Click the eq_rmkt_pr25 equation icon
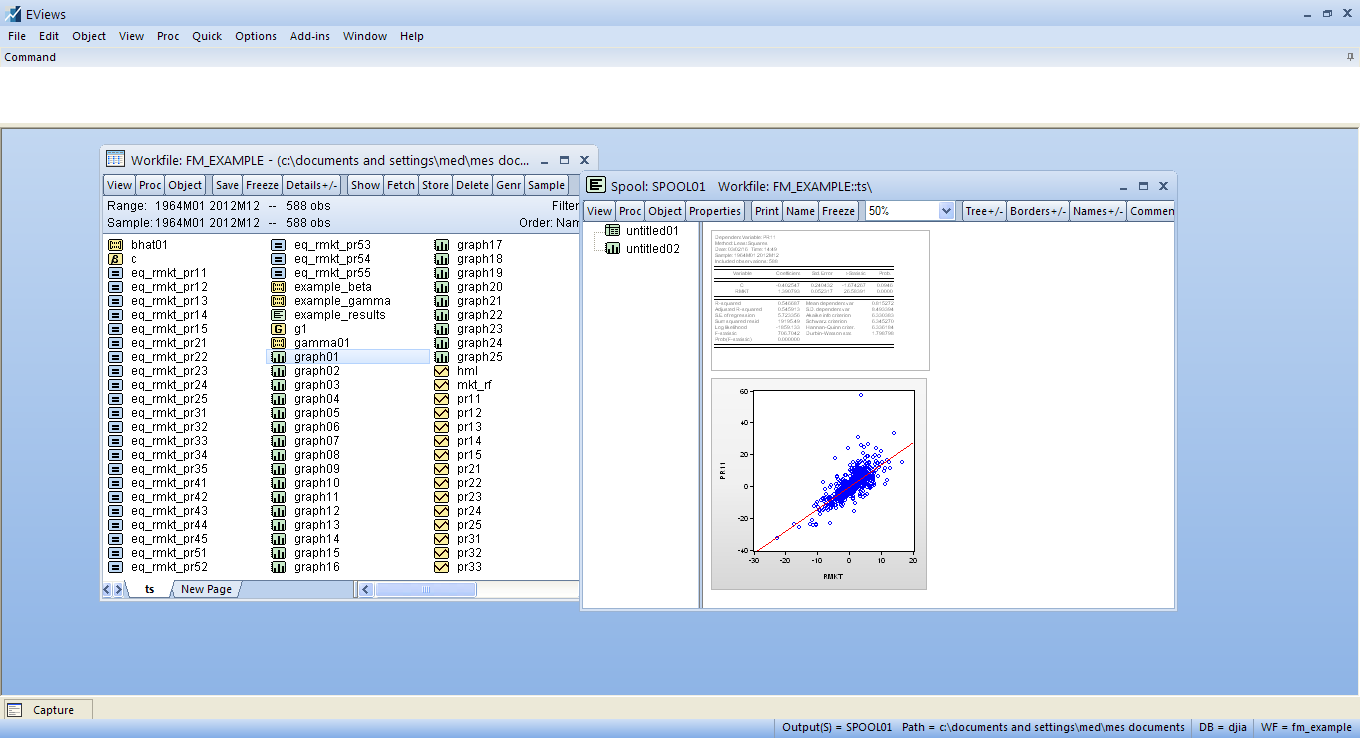 point(115,399)
